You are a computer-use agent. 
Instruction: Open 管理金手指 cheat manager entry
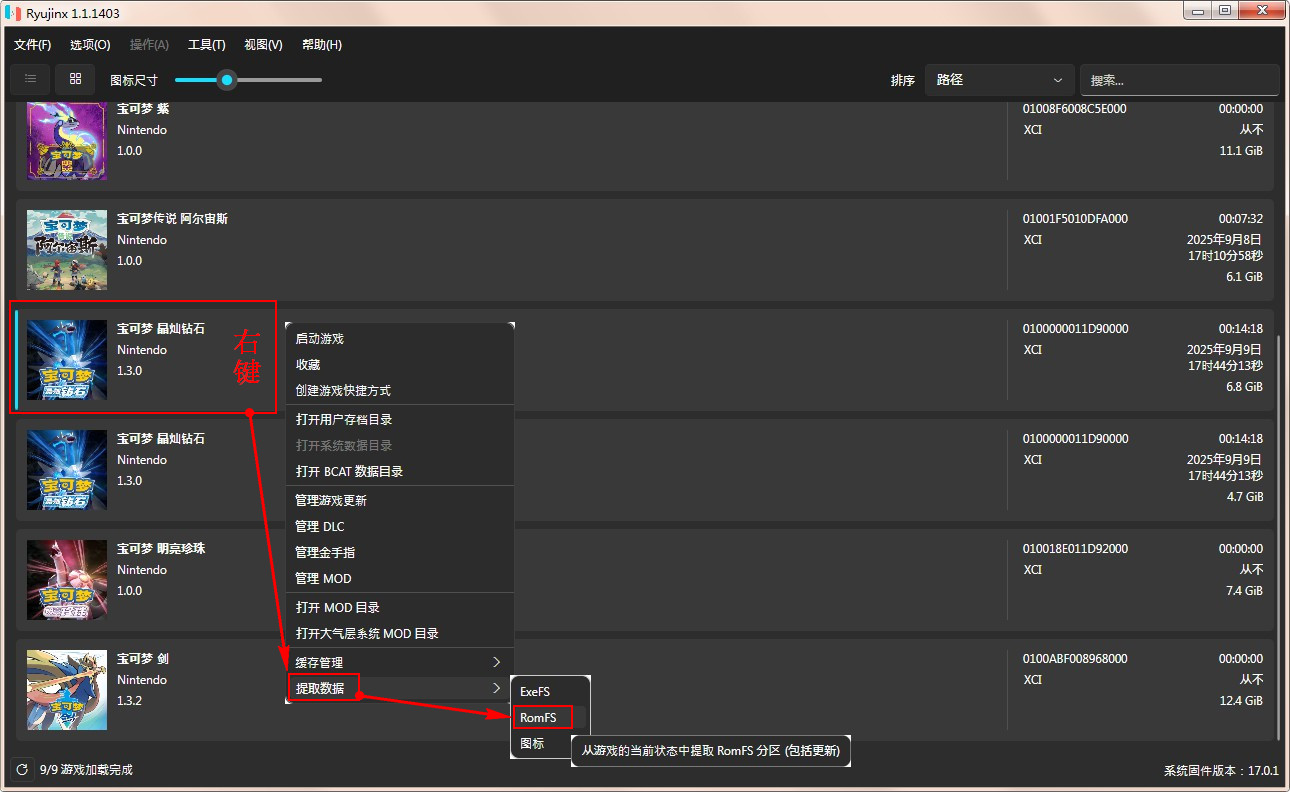pos(400,553)
